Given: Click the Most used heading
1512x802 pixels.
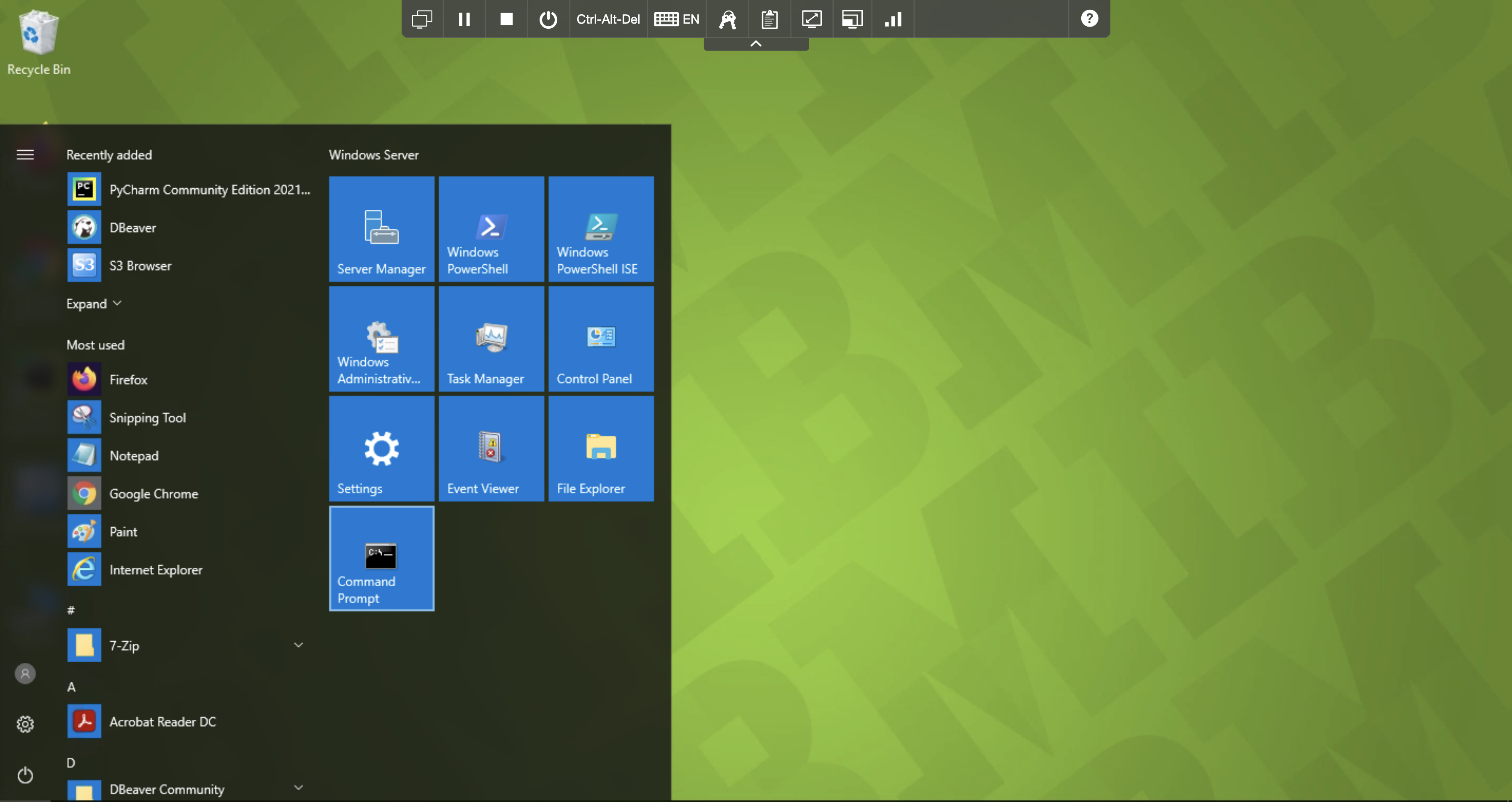Looking at the screenshot, I should point(95,344).
